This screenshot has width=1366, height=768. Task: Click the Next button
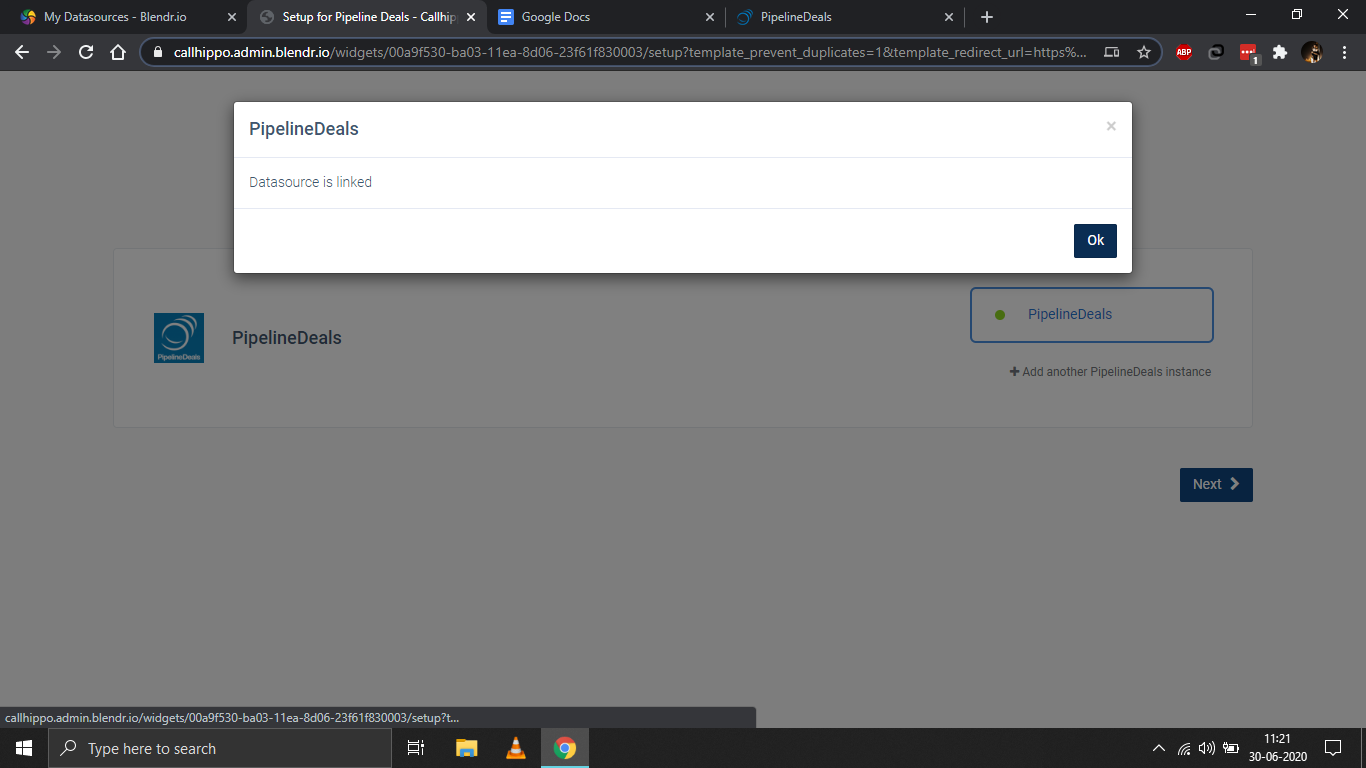[x=1216, y=484]
